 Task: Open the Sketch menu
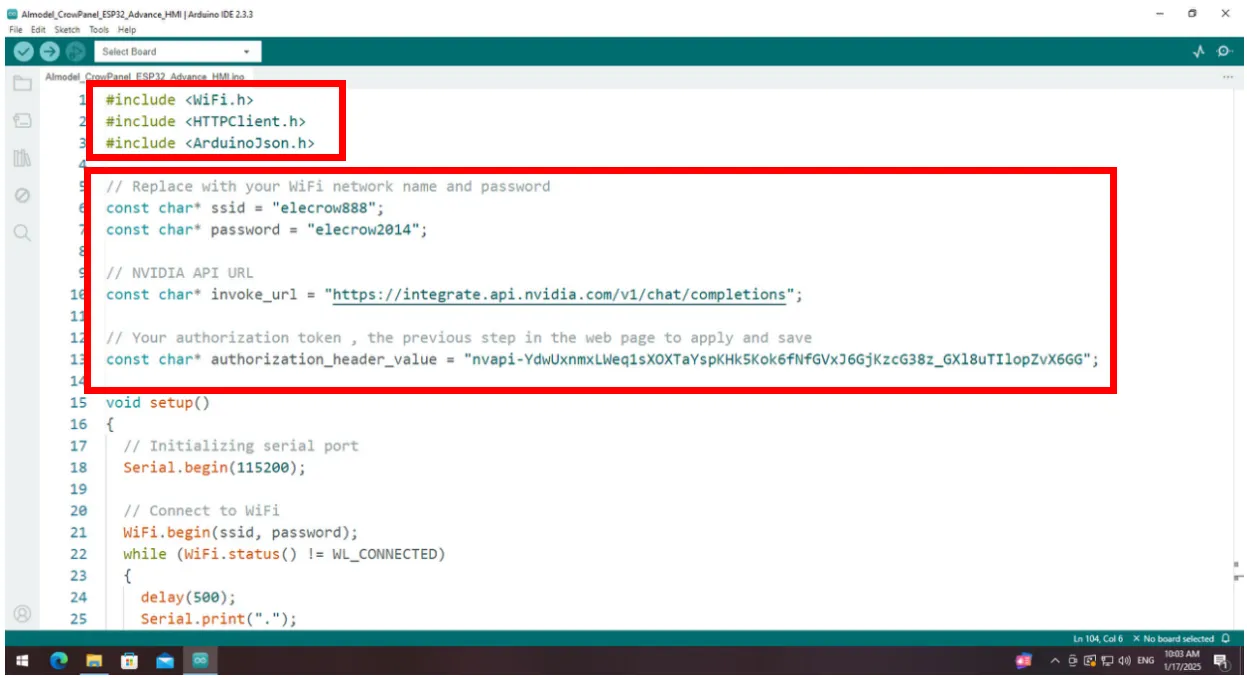pos(66,30)
